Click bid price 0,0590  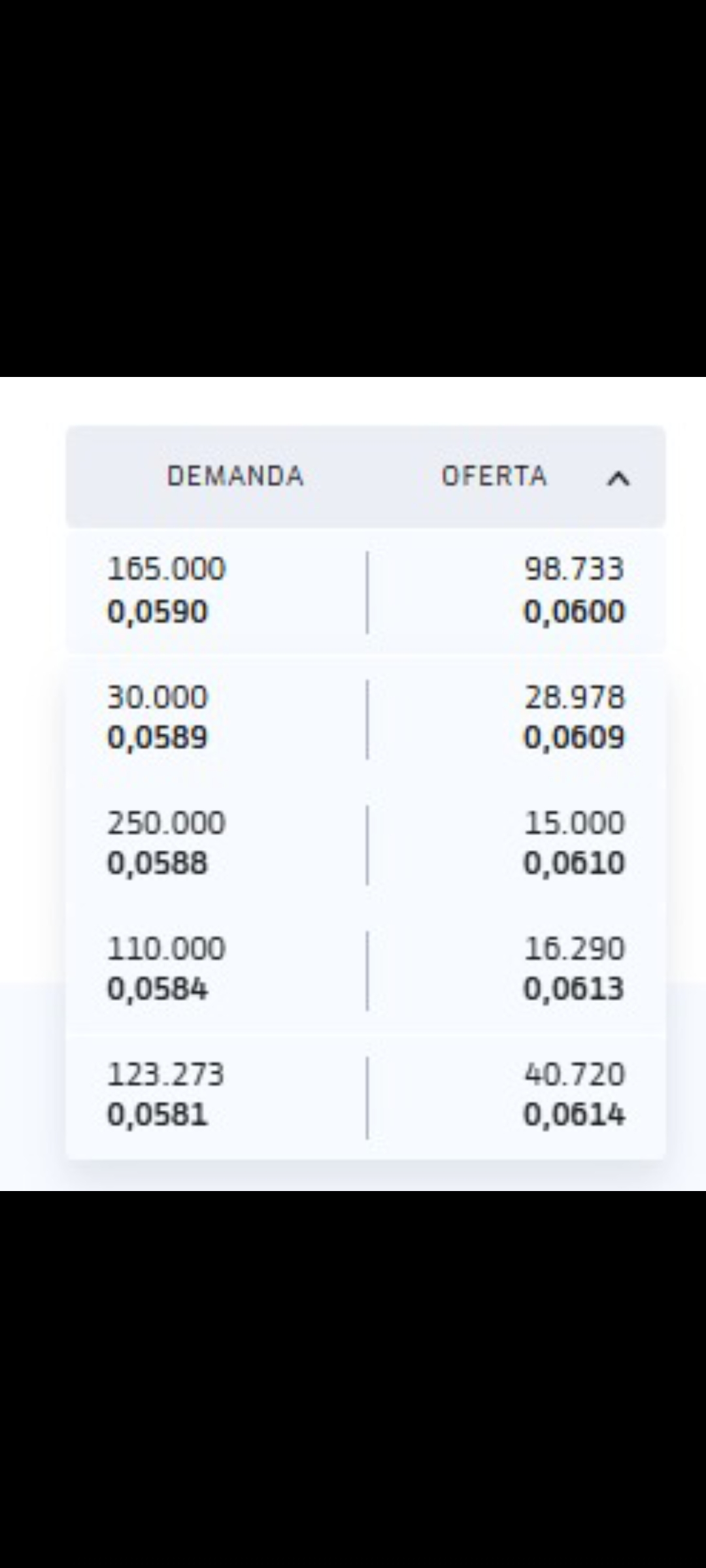158,612
